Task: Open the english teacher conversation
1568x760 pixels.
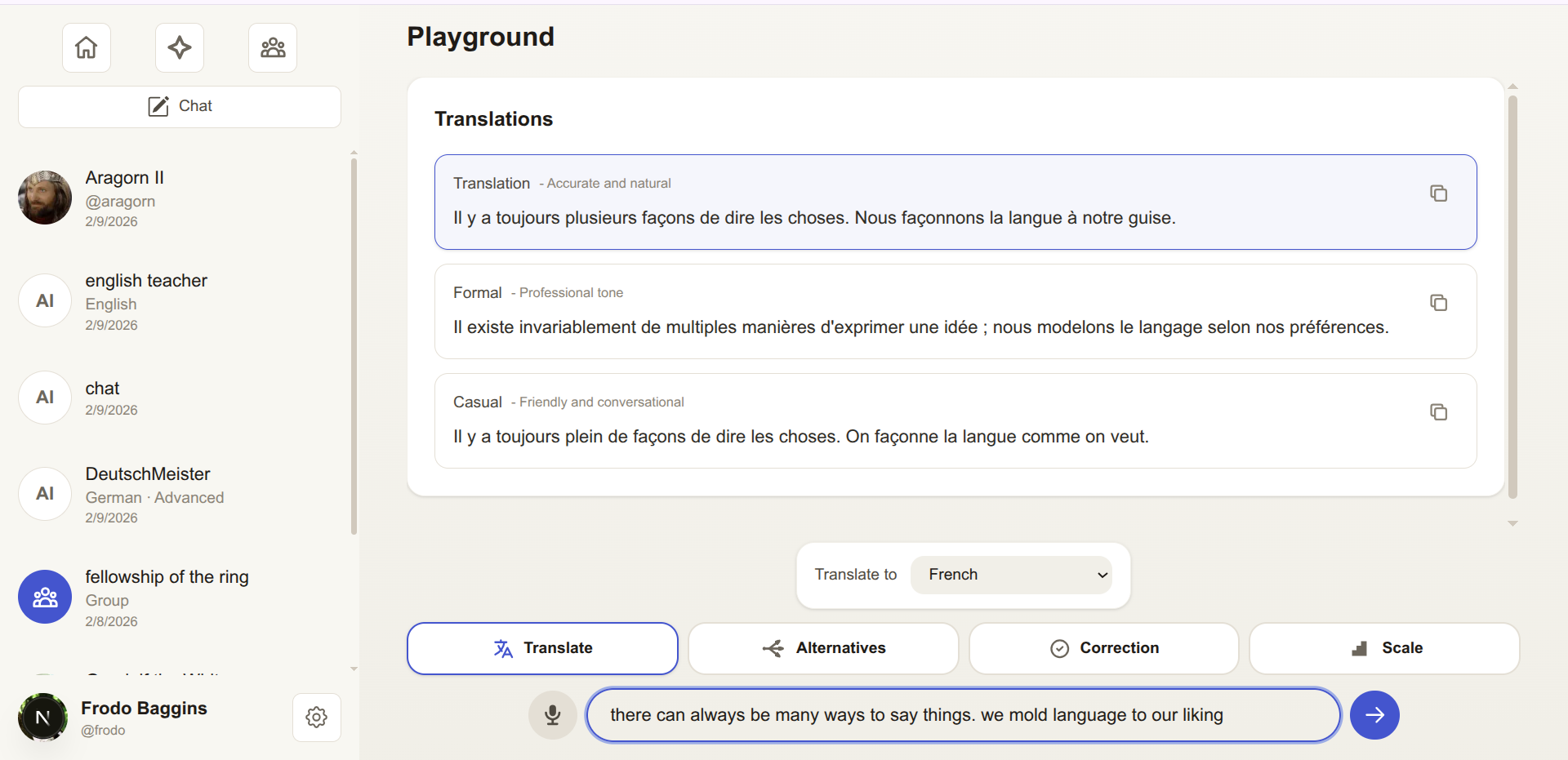Action: click(x=180, y=301)
